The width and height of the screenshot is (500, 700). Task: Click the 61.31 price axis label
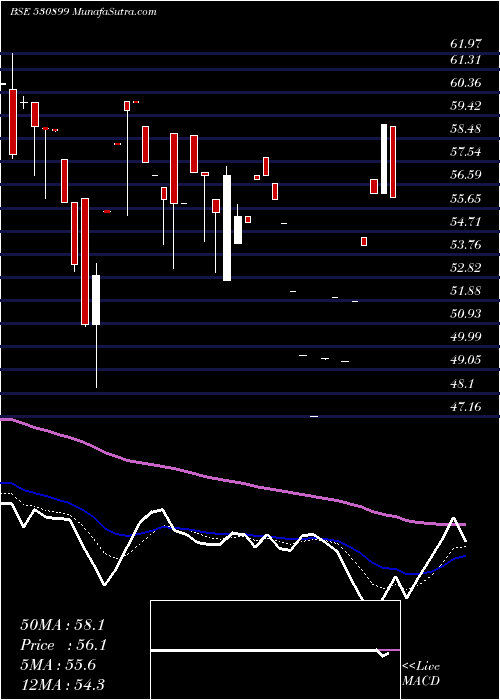coord(466,59)
